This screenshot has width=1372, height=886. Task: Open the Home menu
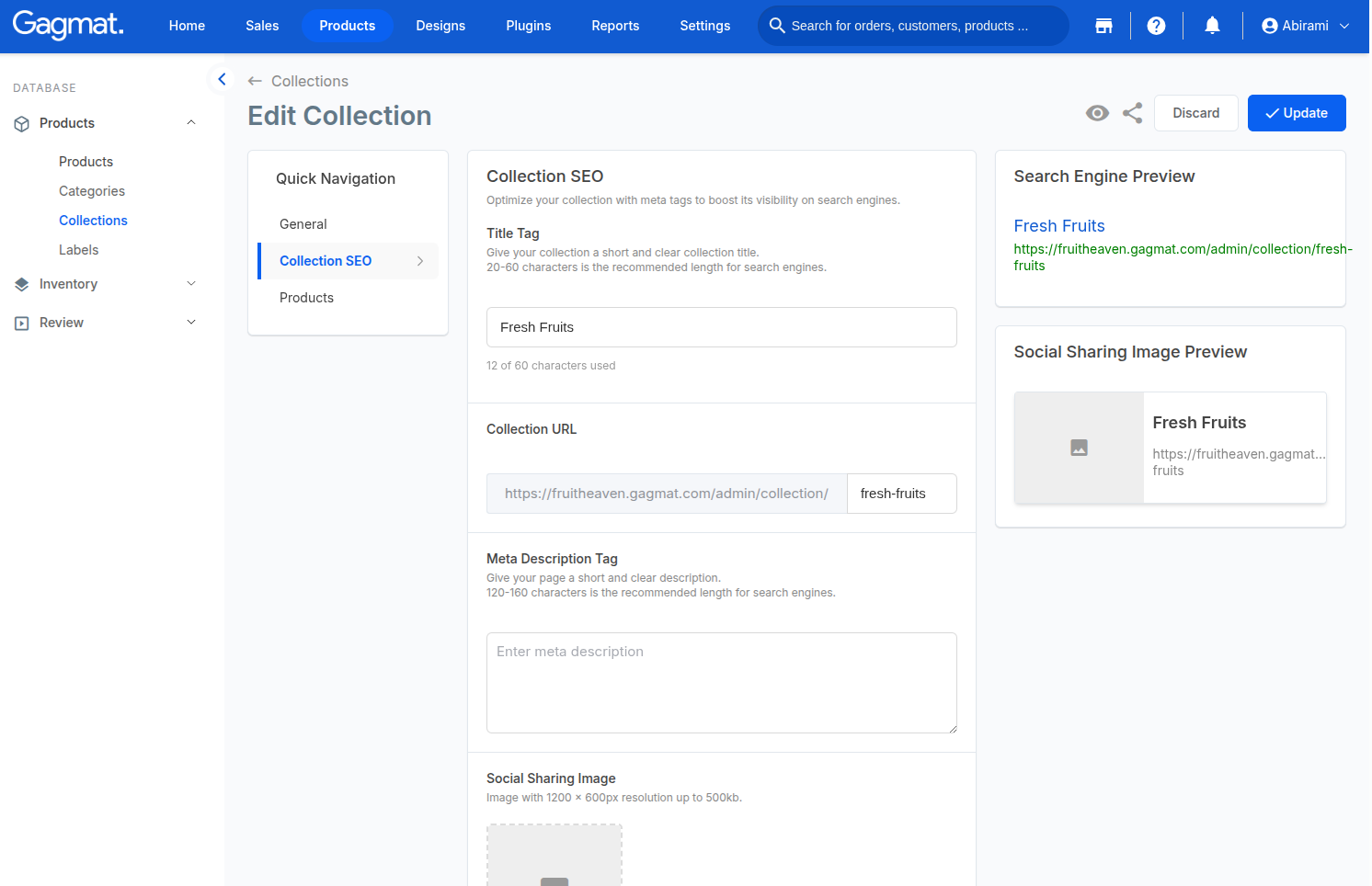tap(187, 26)
